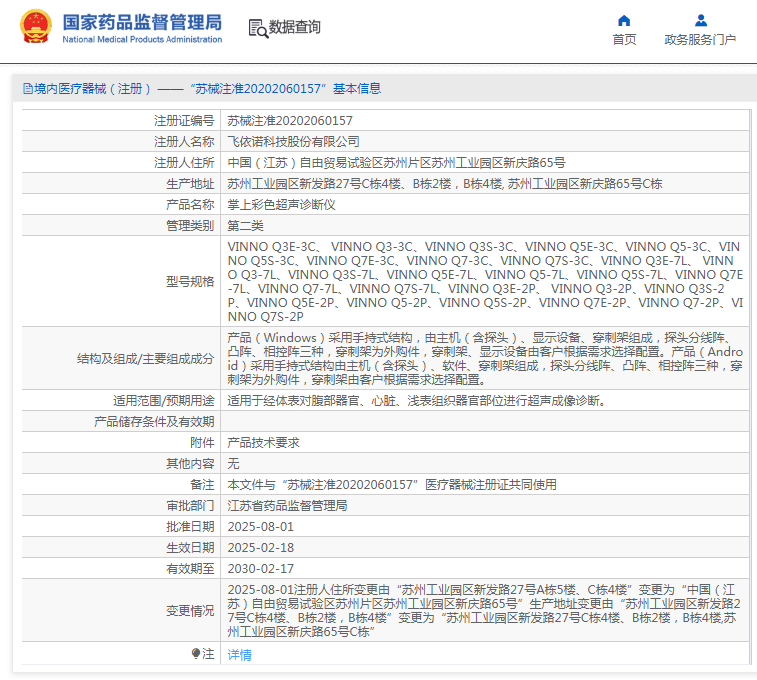757x680 pixels.
Task: Click the 有效期至 value 2030-02-17
Action: tap(260, 568)
